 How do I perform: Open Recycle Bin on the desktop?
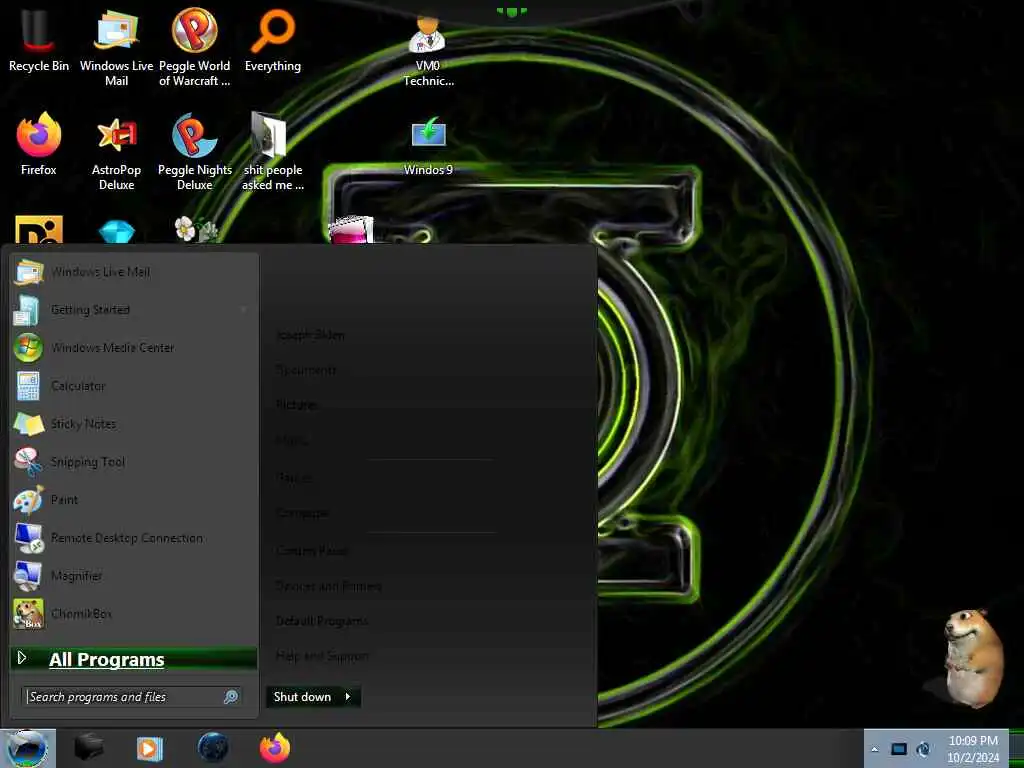pos(39,40)
